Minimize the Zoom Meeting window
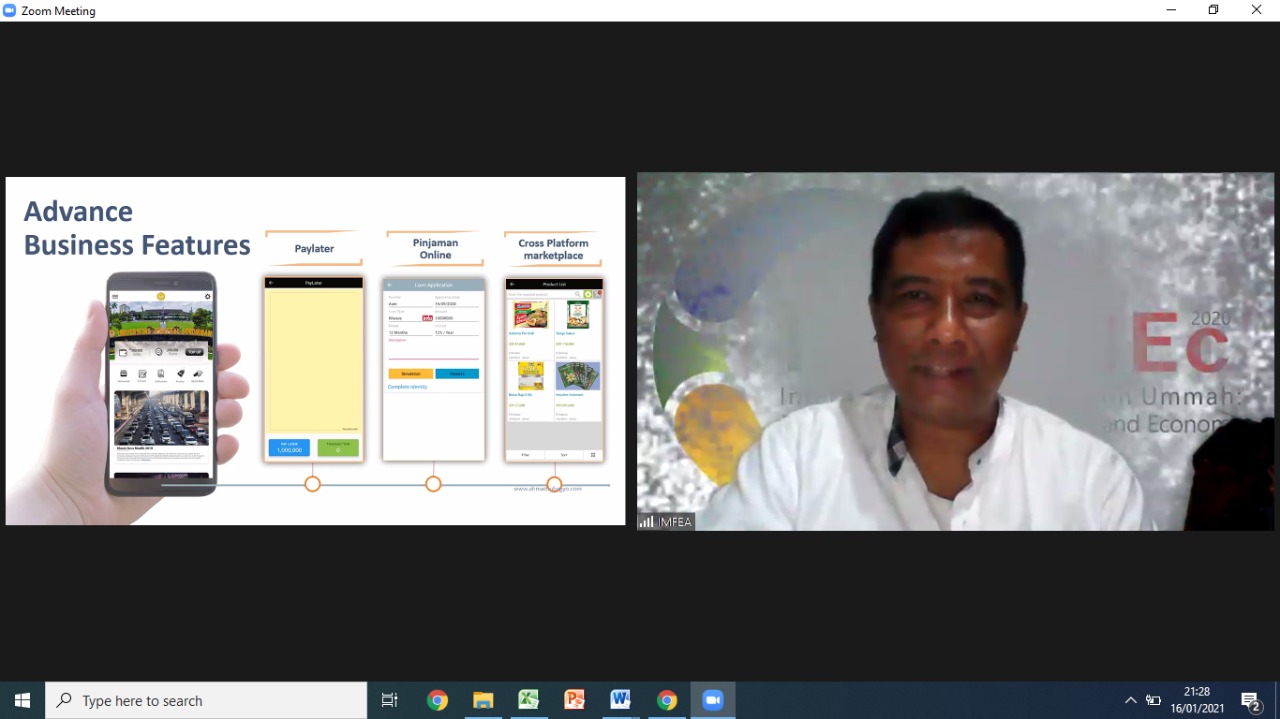 pyautogui.click(x=1171, y=10)
